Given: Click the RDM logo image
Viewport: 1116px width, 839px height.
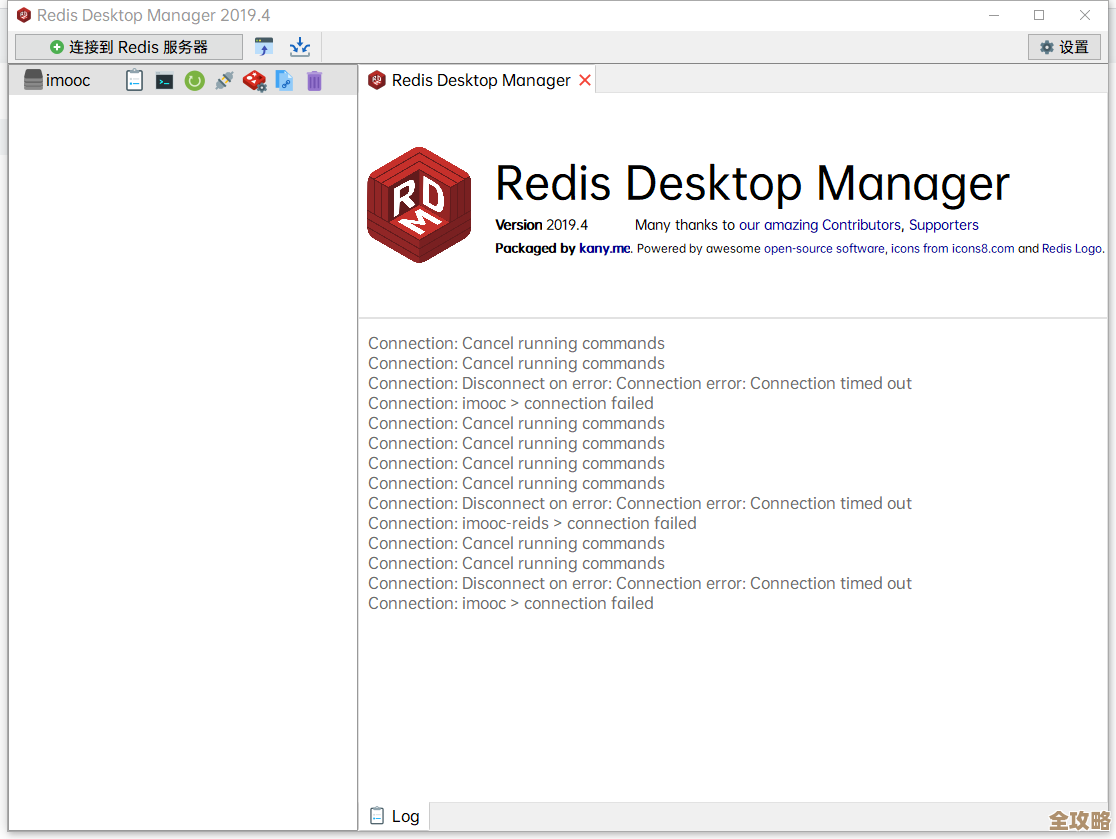Looking at the screenshot, I should click(x=419, y=205).
